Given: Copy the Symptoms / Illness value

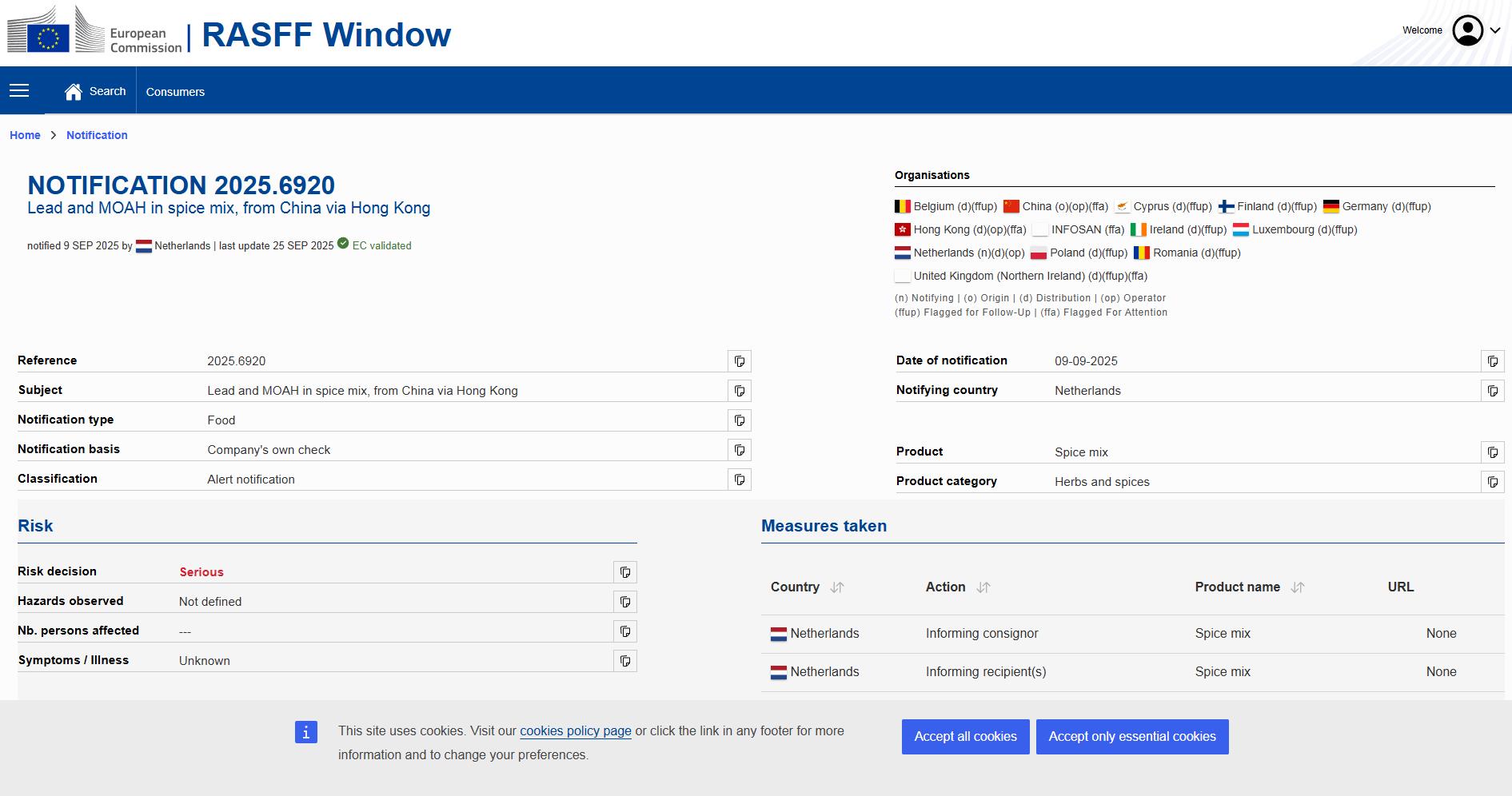Looking at the screenshot, I should coord(624,661).
